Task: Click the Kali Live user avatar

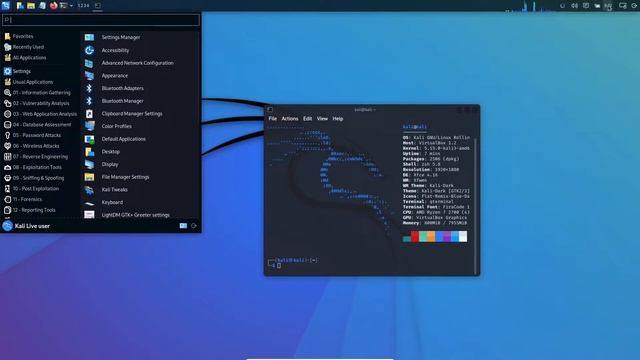Action: pyautogui.click(x=7, y=226)
